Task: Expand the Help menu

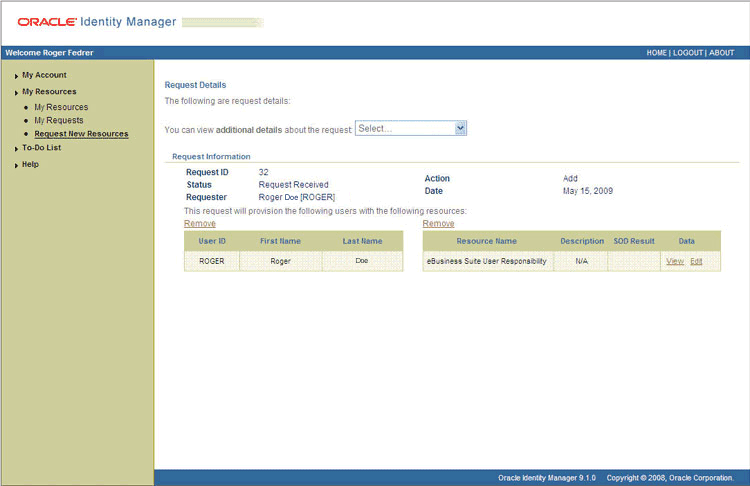Action: [x=30, y=165]
